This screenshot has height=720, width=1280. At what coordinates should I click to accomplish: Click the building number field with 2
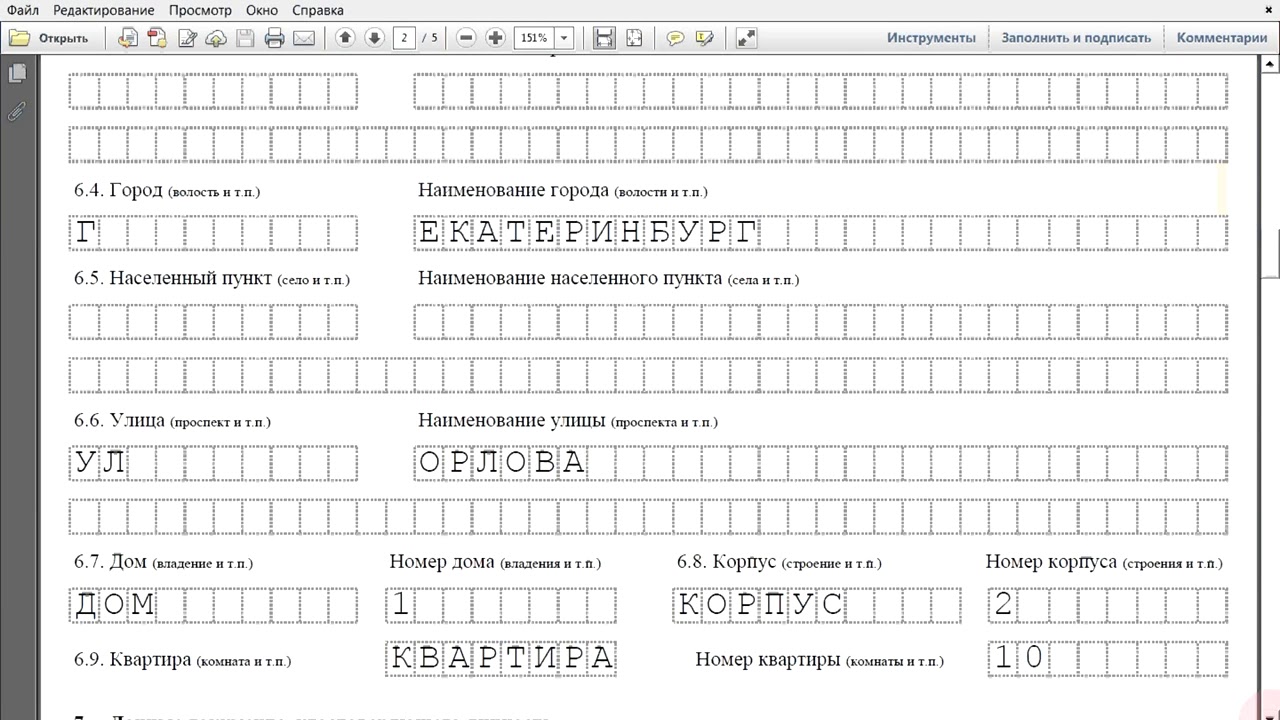pyautogui.click(x=1108, y=605)
